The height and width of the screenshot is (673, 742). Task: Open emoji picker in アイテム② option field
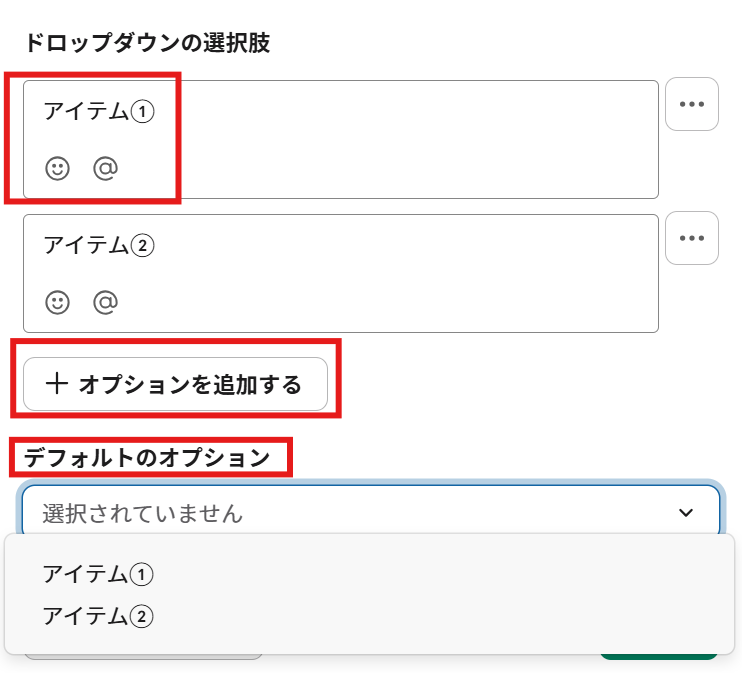coord(58,302)
